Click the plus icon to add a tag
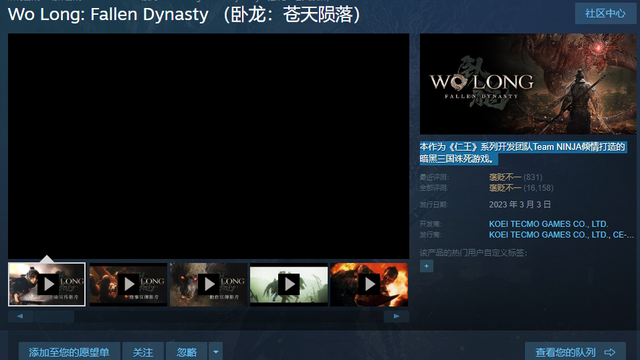Viewport: 640px width, 360px height. coord(427,266)
